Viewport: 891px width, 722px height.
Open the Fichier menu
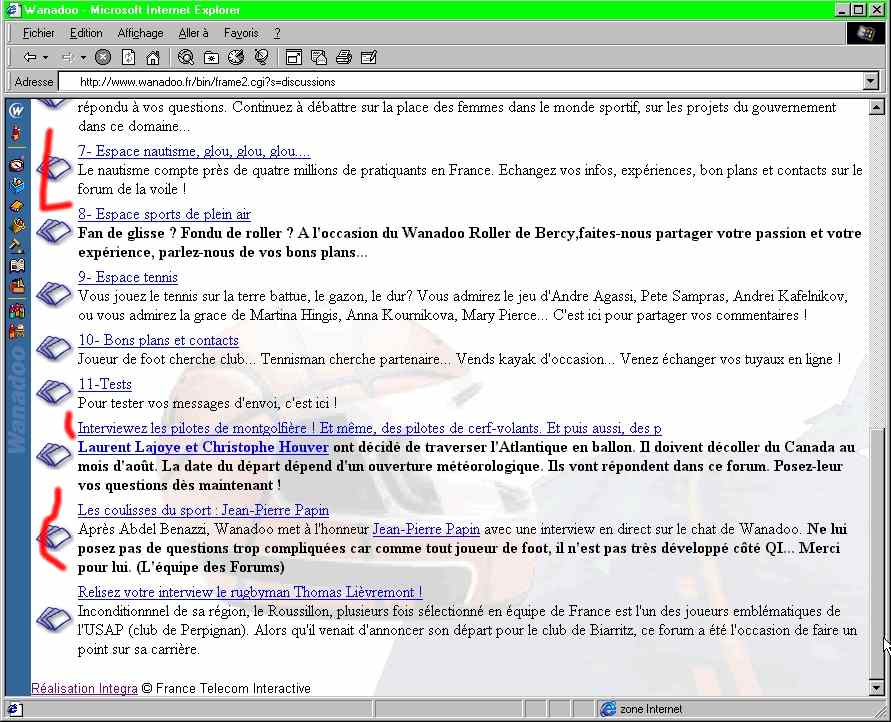pos(39,34)
